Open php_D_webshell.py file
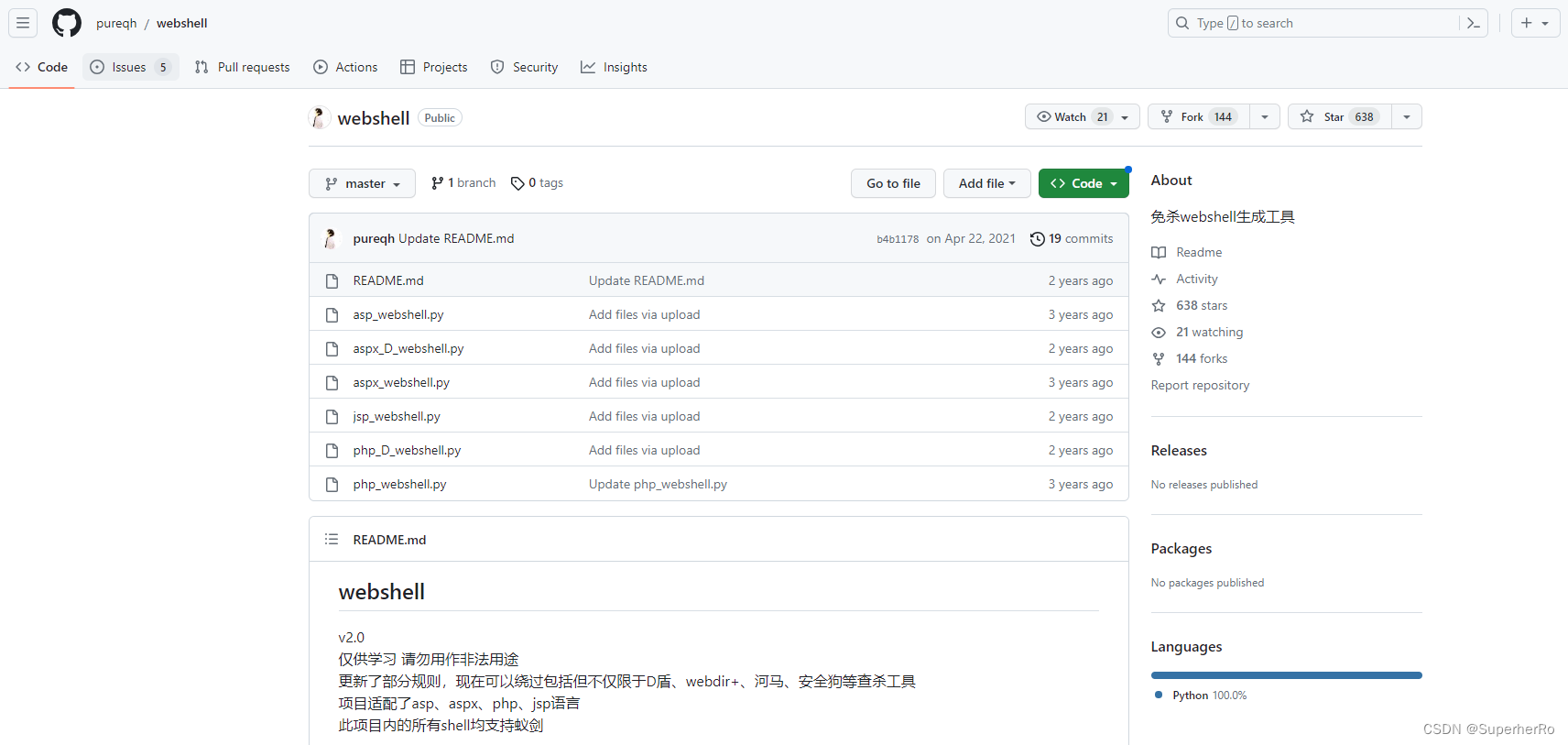This screenshot has width=1568, height=745. [x=407, y=450]
